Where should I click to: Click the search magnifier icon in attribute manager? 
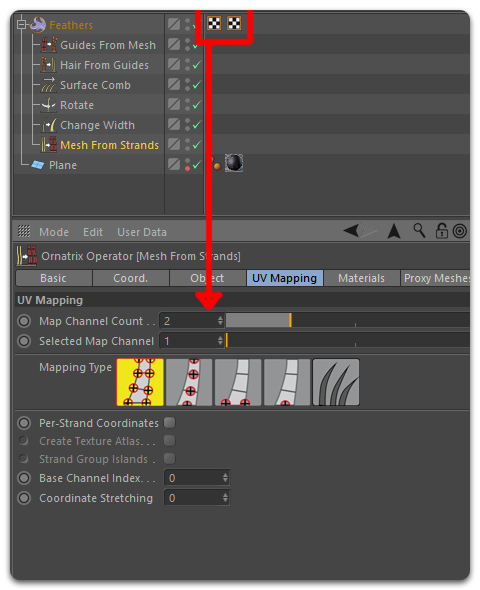pos(419,230)
